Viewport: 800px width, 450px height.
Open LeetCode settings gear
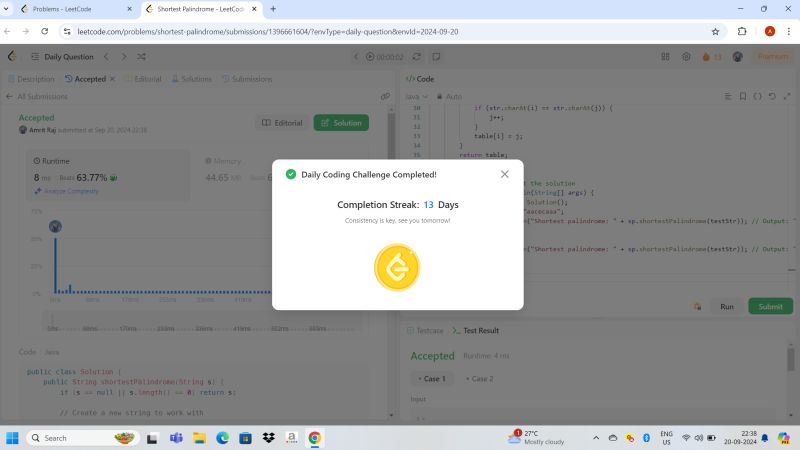pyautogui.click(x=686, y=57)
